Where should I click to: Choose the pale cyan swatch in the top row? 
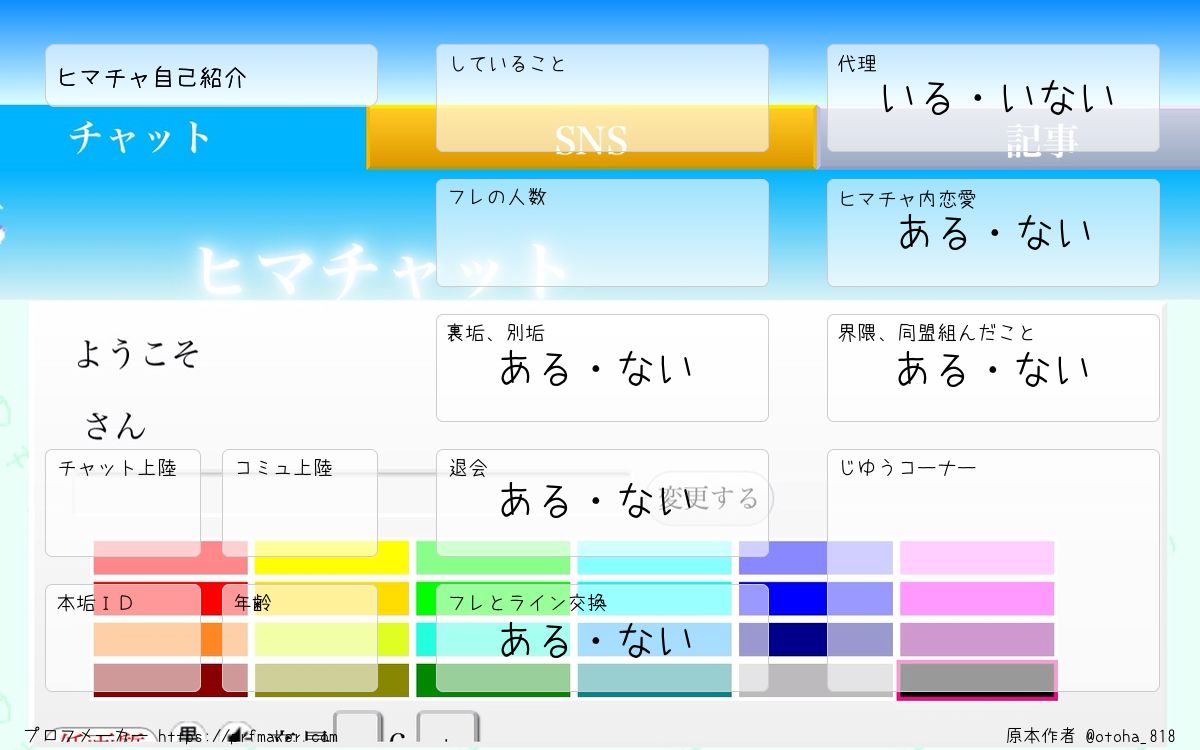(x=654, y=558)
